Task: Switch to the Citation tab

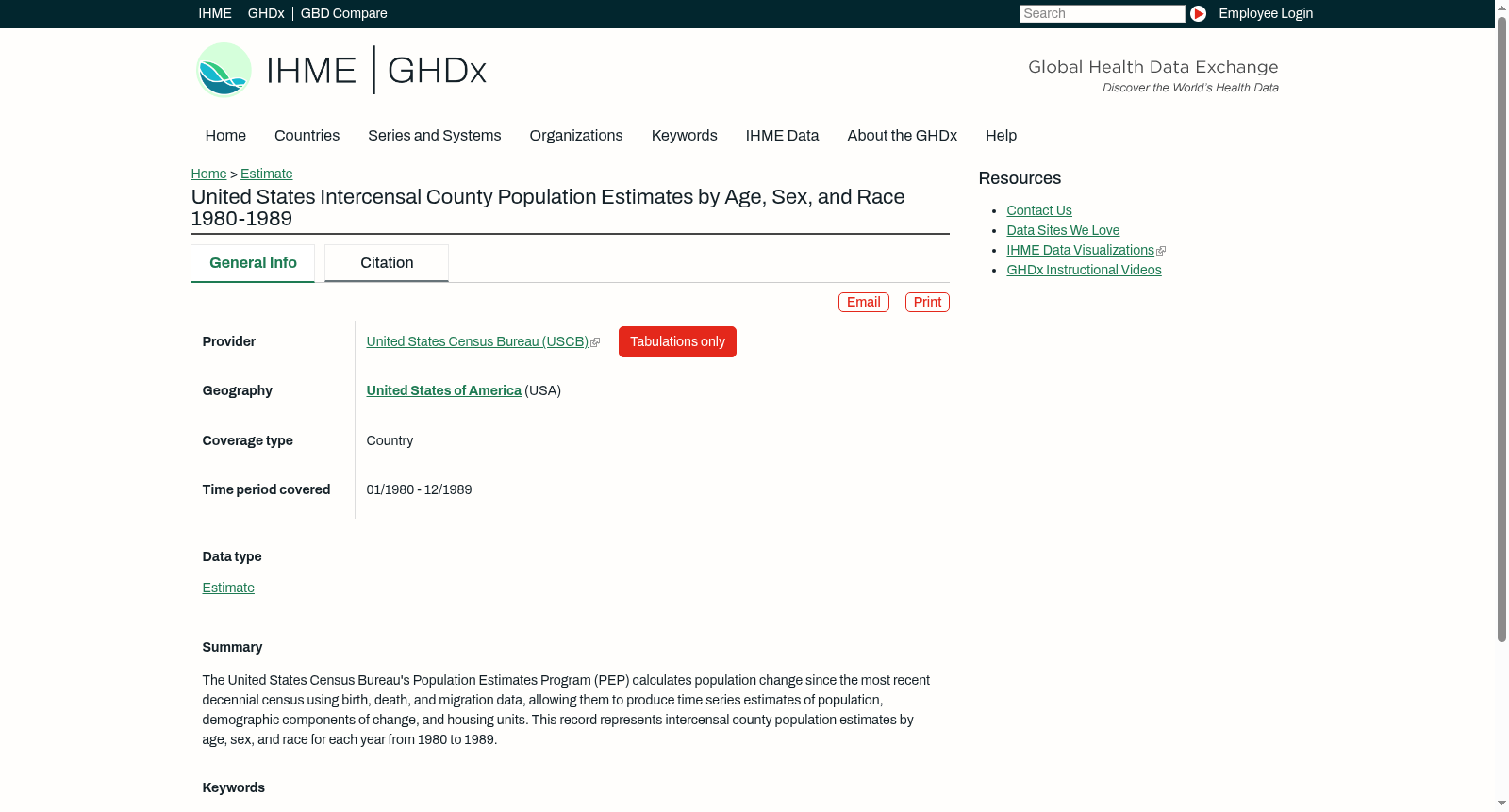Action: click(387, 263)
